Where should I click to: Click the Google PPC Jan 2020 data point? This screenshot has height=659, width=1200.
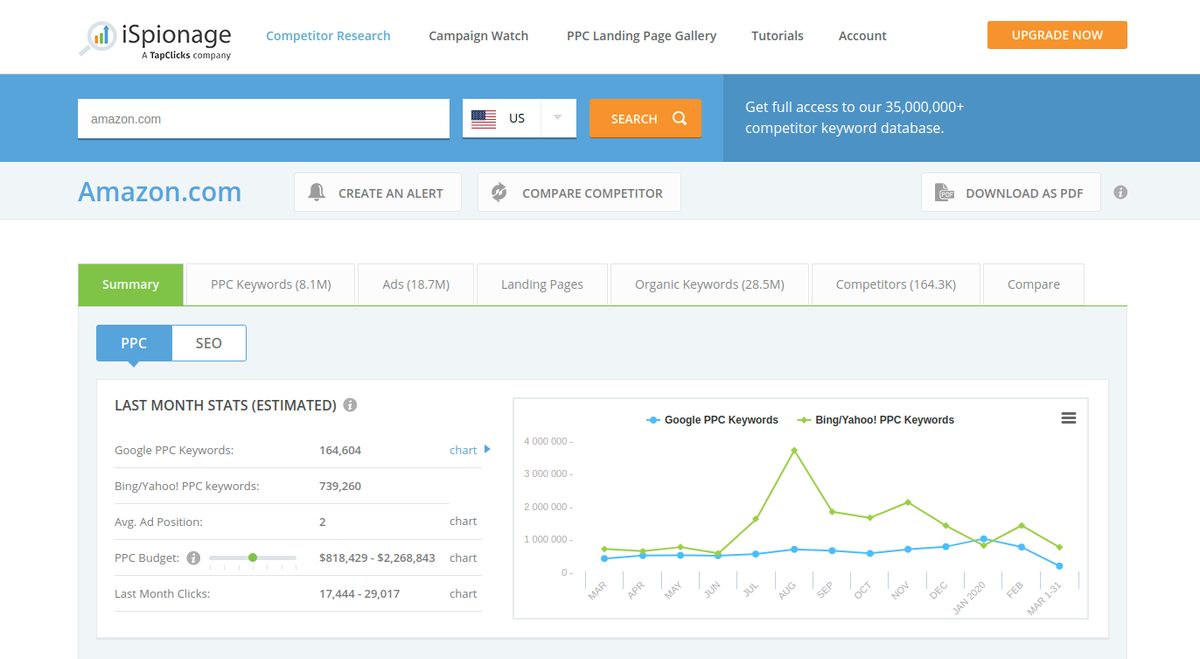[x=983, y=539]
